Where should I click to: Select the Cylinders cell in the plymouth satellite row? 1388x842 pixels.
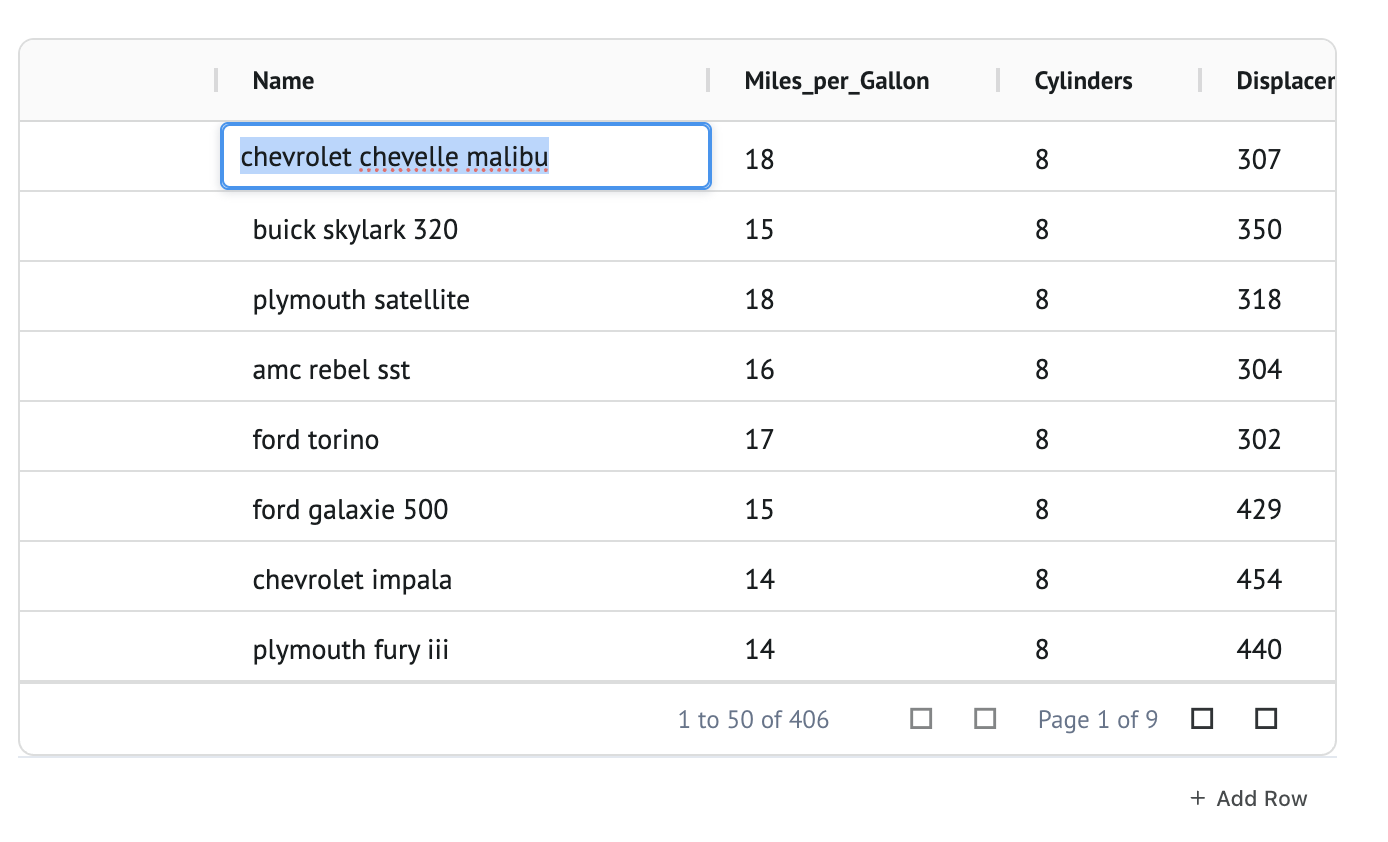click(x=1041, y=300)
